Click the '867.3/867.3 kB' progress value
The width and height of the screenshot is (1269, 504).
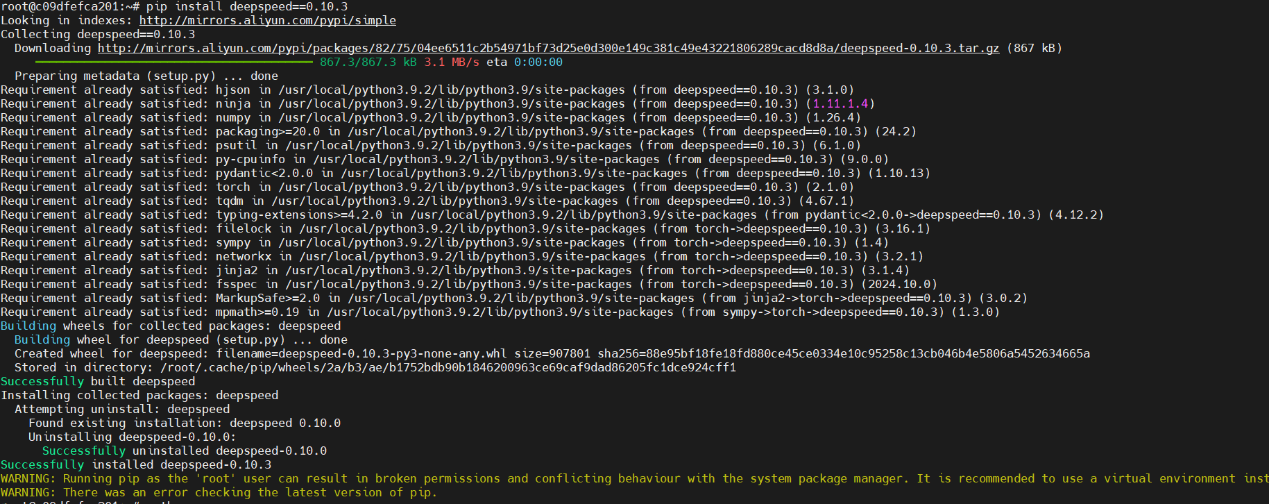click(x=369, y=62)
